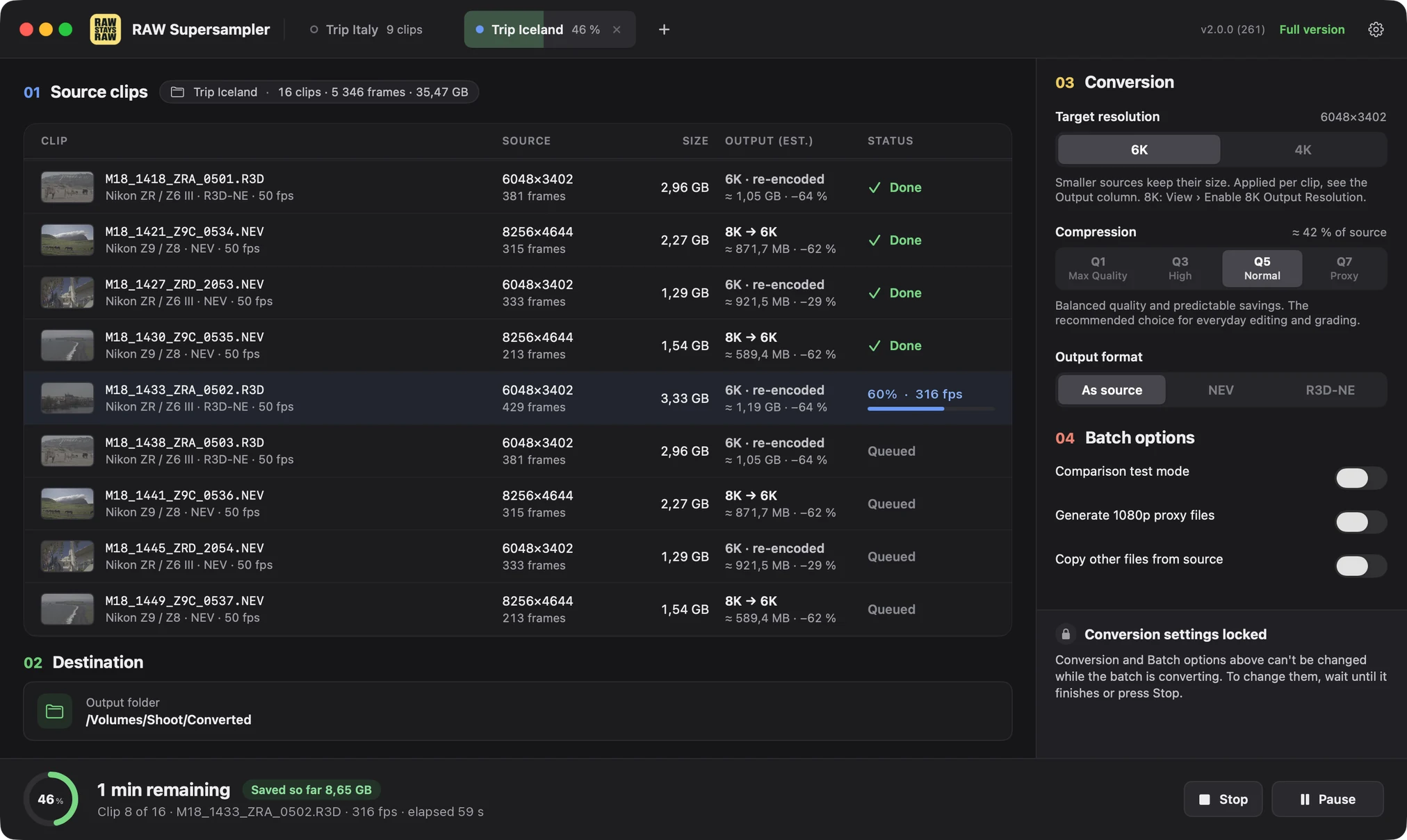Click the Full version label

click(1312, 29)
